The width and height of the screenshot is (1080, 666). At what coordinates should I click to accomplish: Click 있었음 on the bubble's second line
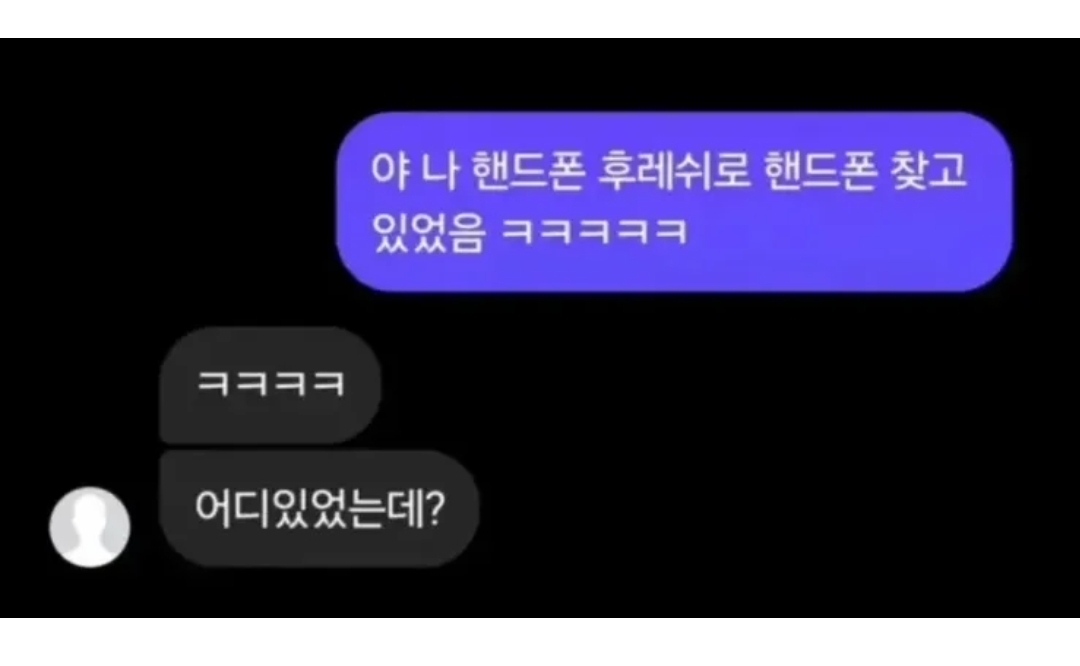tap(428, 231)
